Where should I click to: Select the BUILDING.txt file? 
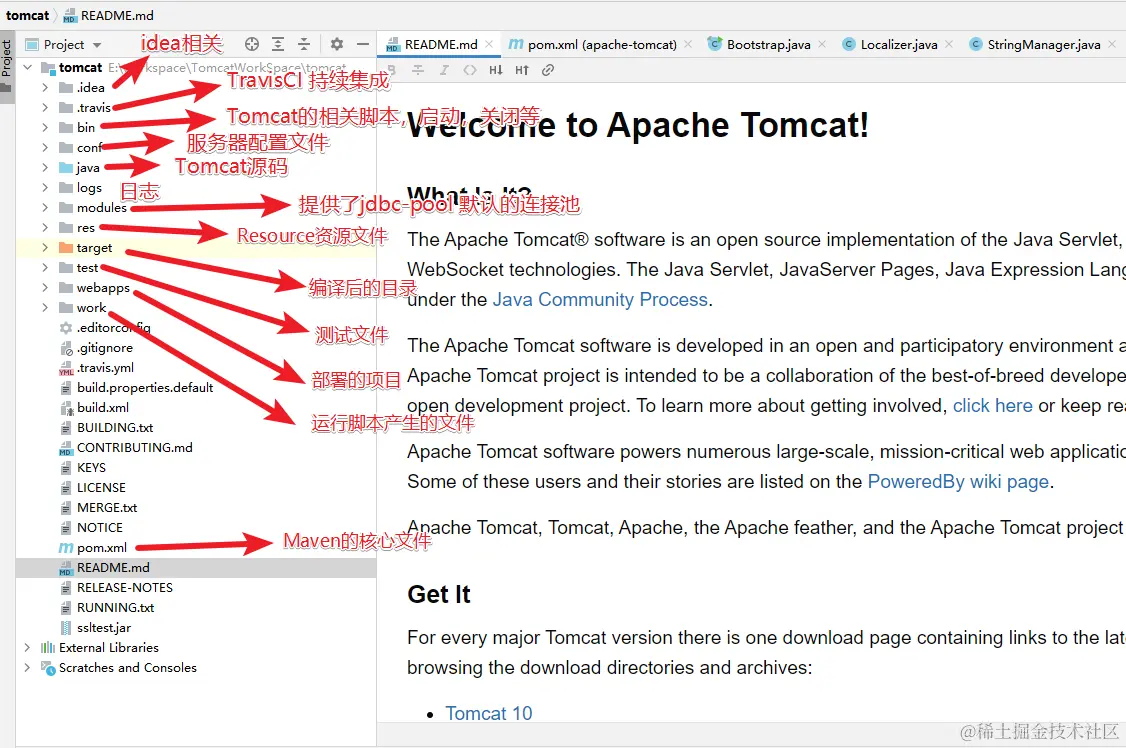click(x=115, y=428)
